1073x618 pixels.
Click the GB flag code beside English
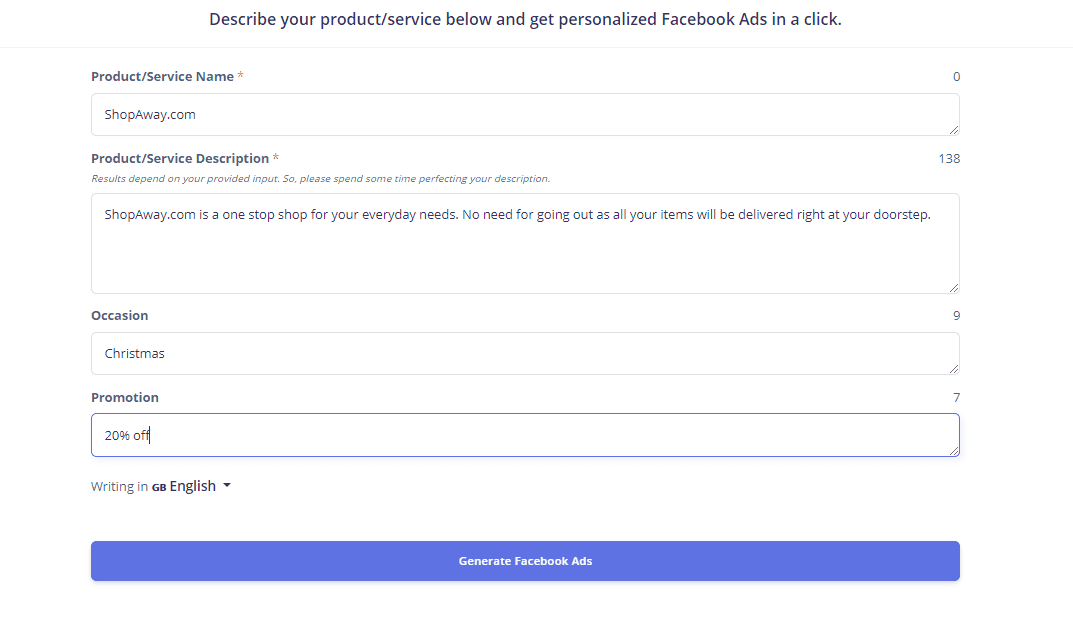159,487
